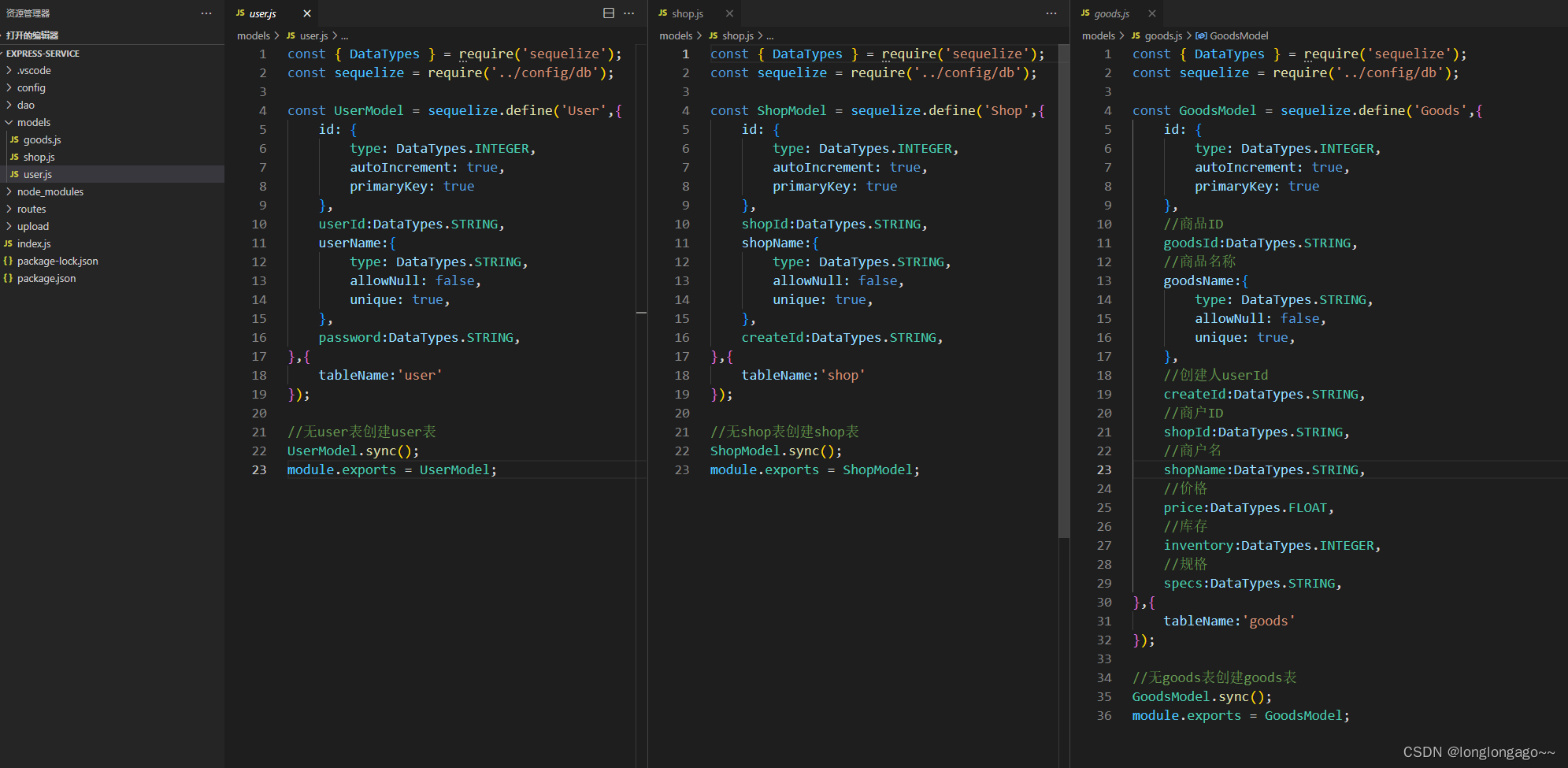Click 'price:DataTypes.FLOAT,' in goods.js

(x=1249, y=507)
